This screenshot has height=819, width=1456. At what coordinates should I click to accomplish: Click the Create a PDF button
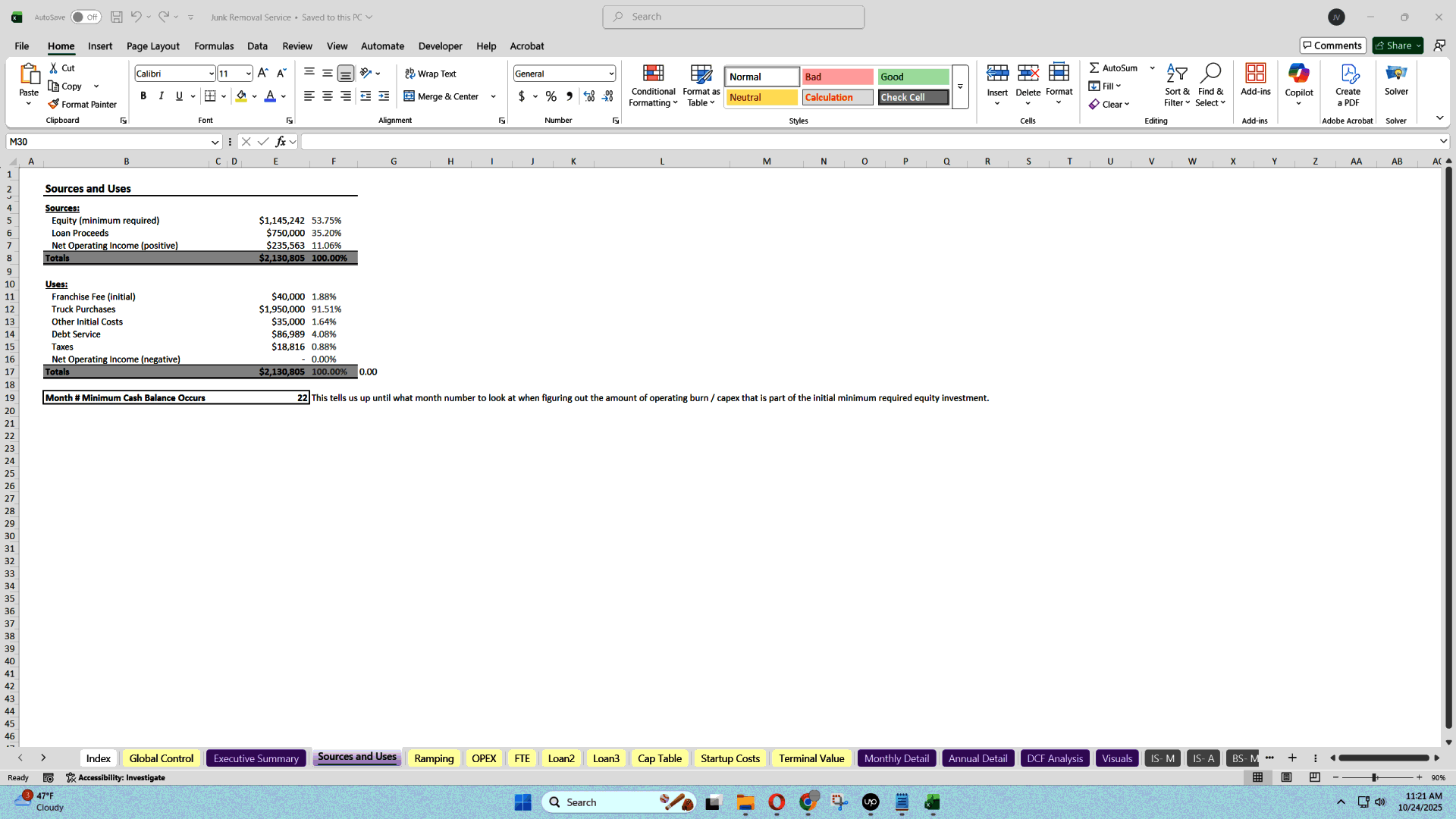[1348, 85]
